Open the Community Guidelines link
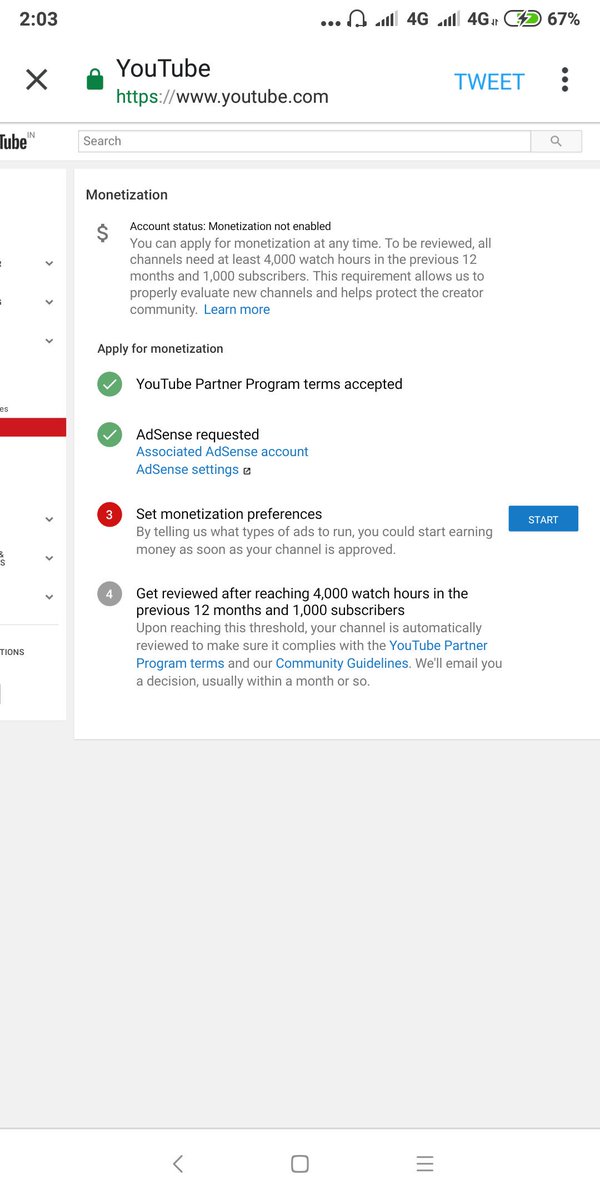 click(x=342, y=663)
